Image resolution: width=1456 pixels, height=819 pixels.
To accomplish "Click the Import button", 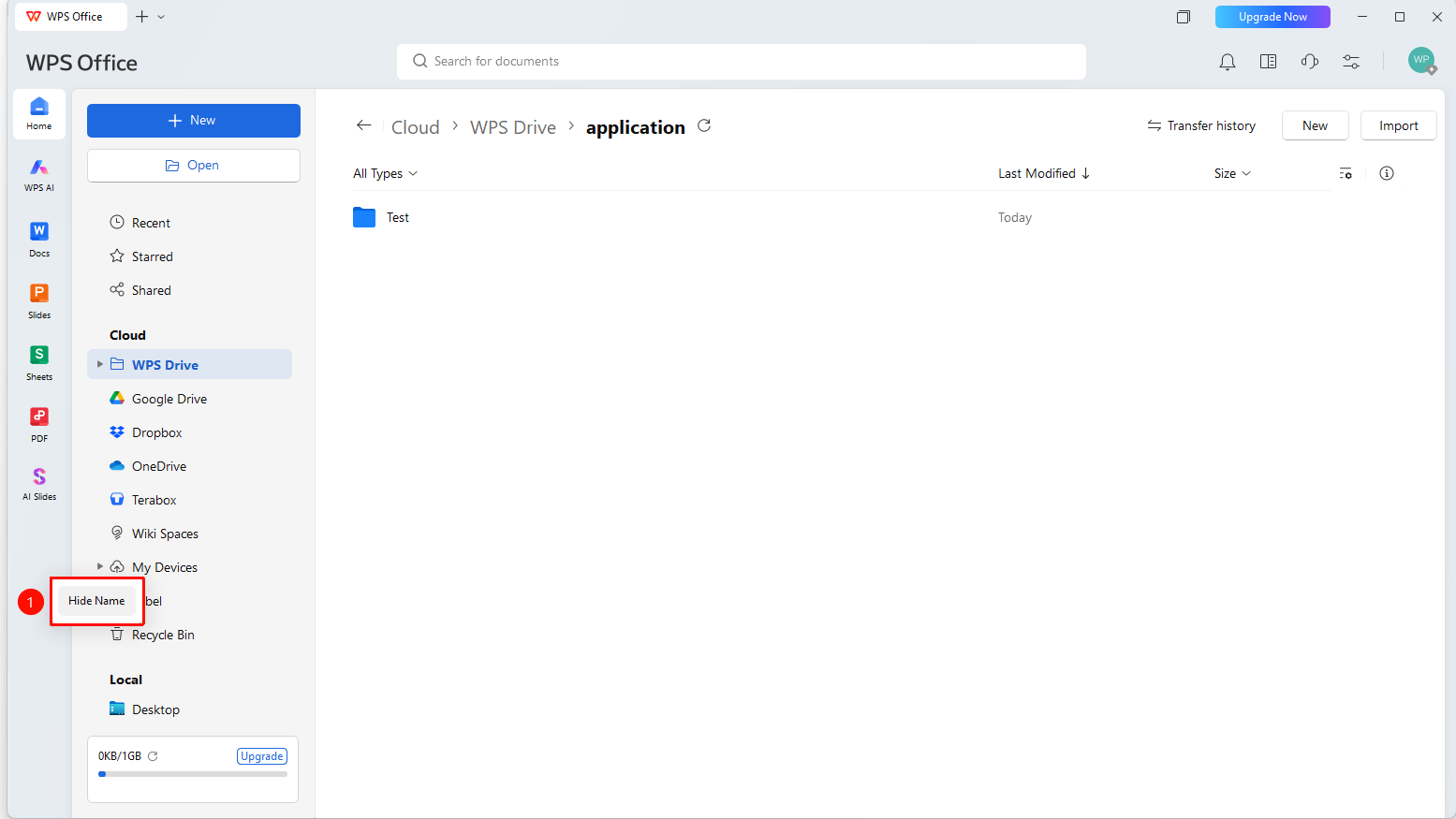I will [1399, 125].
